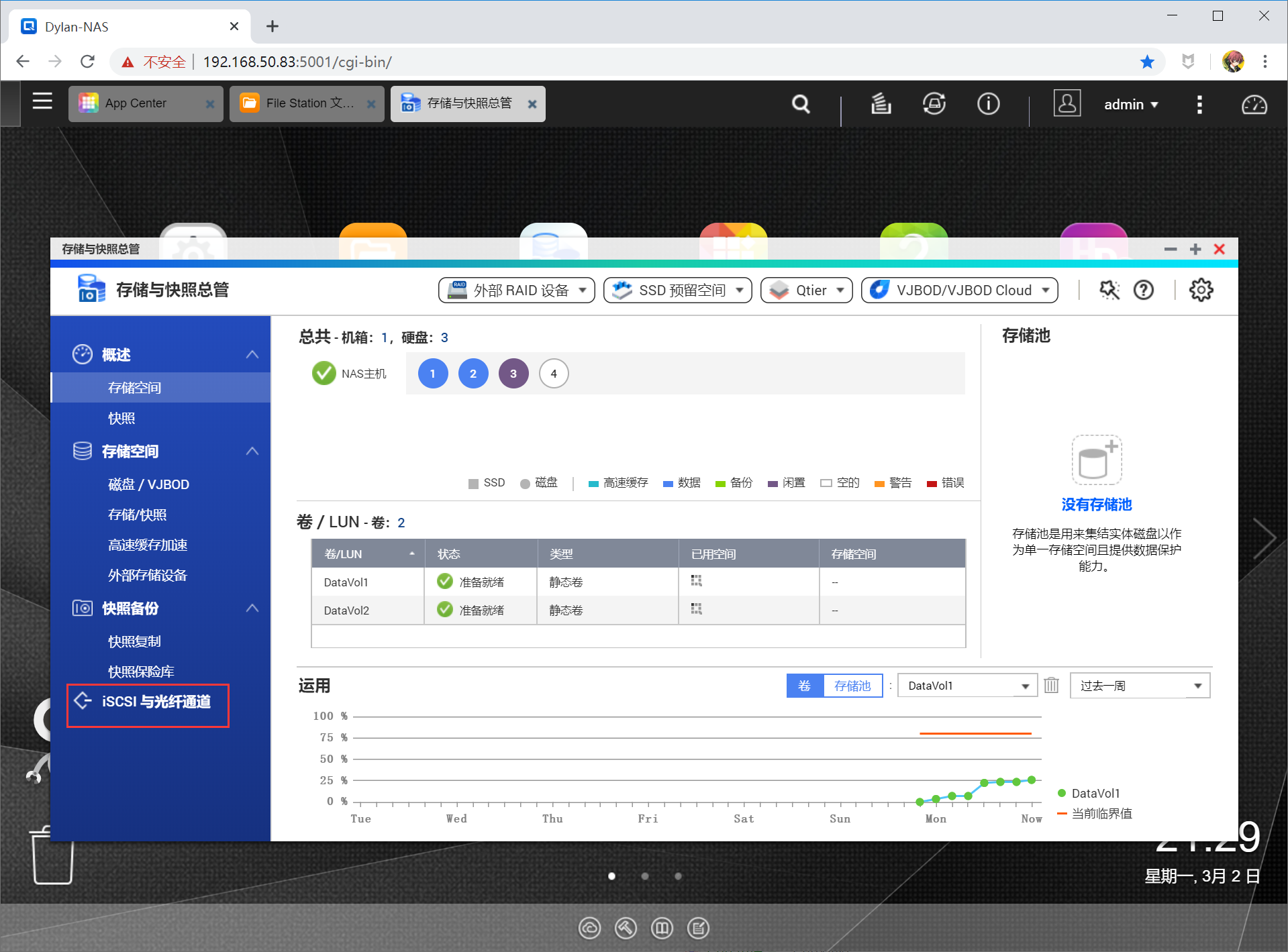1288x952 pixels.
Task: Click the 空的 legend color swatch
Action: point(826,482)
